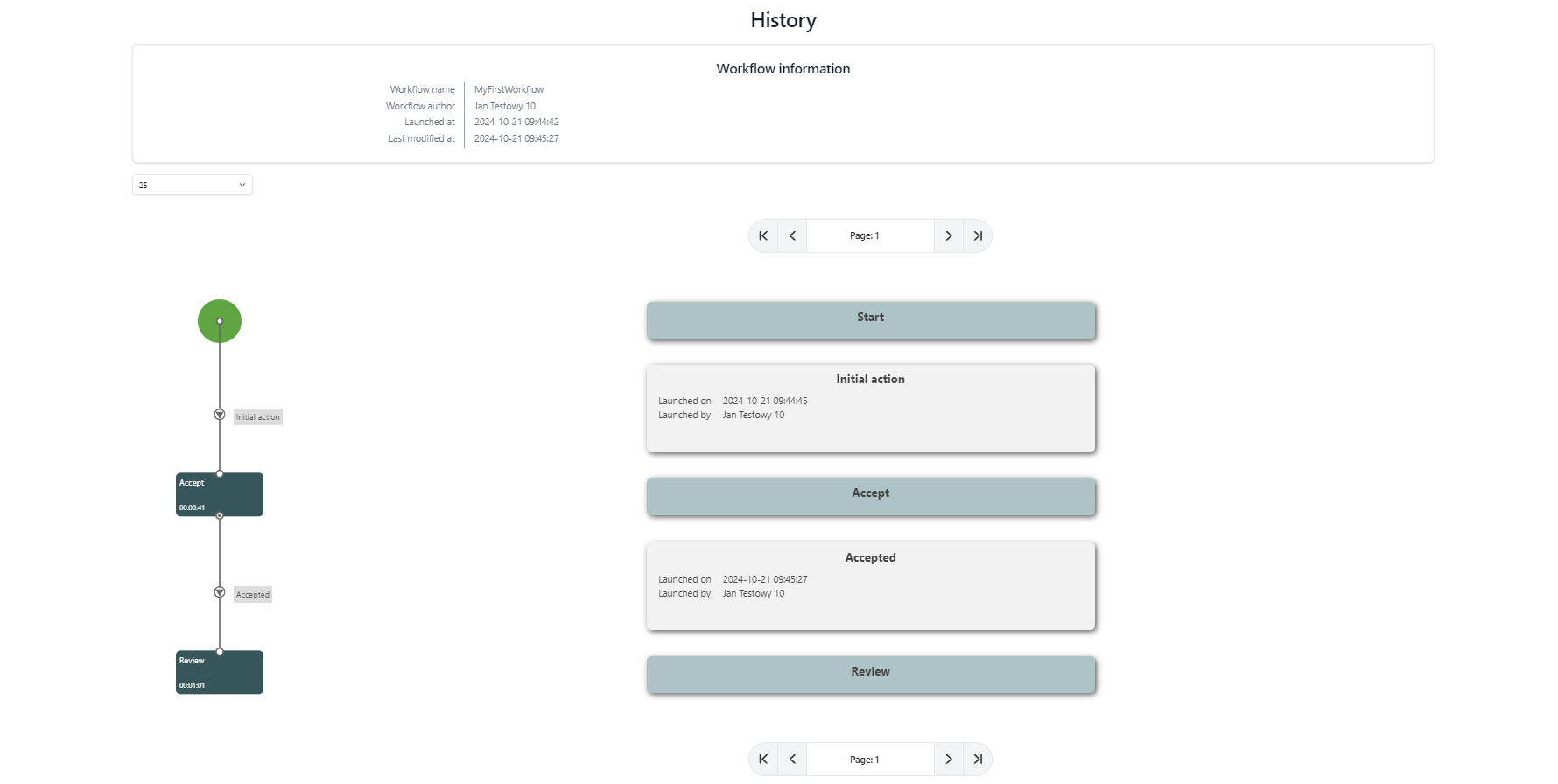Click the Initial action transition label
Screen dimensions: 1558x784
coord(258,417)
